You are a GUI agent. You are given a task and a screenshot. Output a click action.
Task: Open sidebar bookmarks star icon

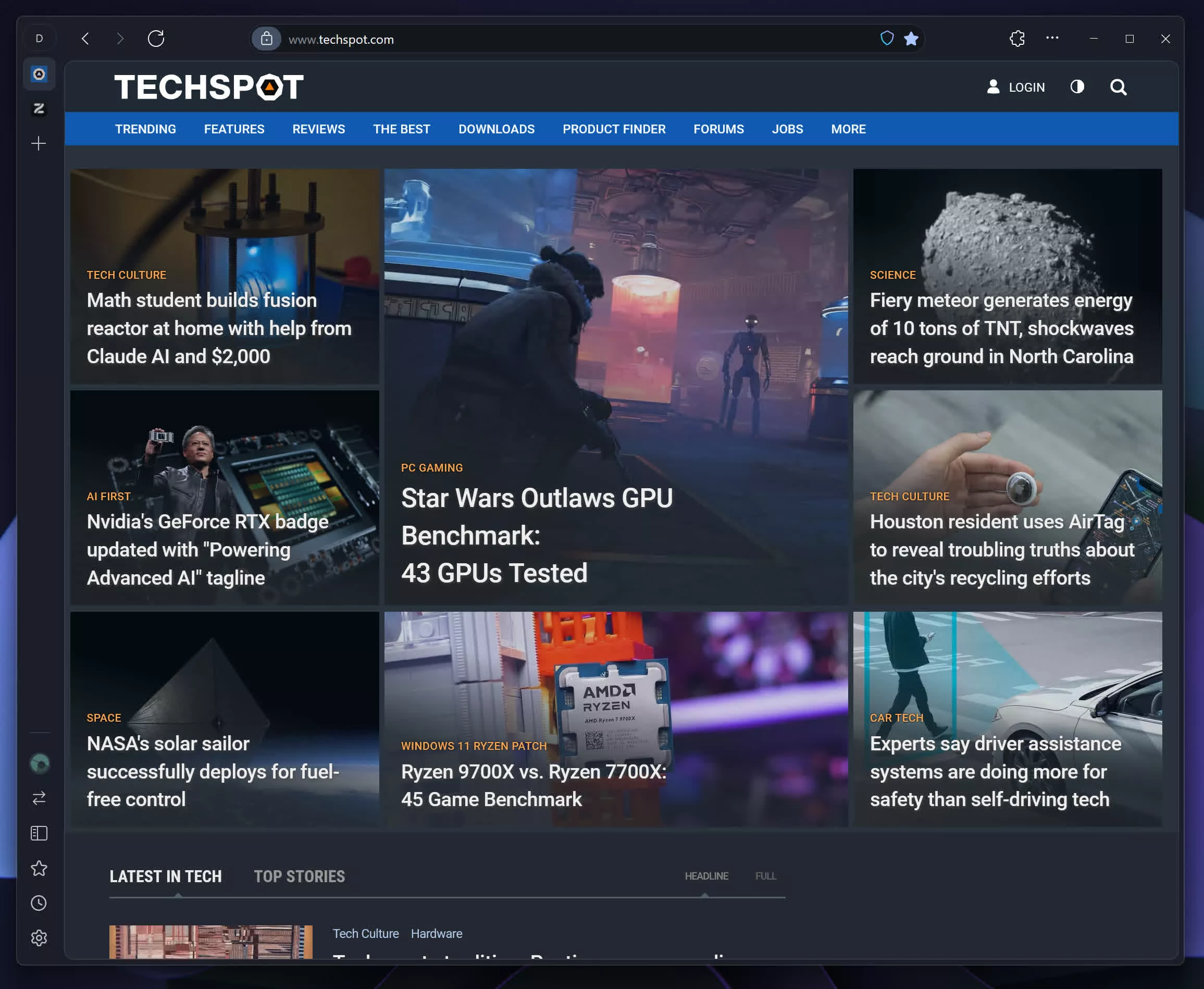[x=39, y=868]
